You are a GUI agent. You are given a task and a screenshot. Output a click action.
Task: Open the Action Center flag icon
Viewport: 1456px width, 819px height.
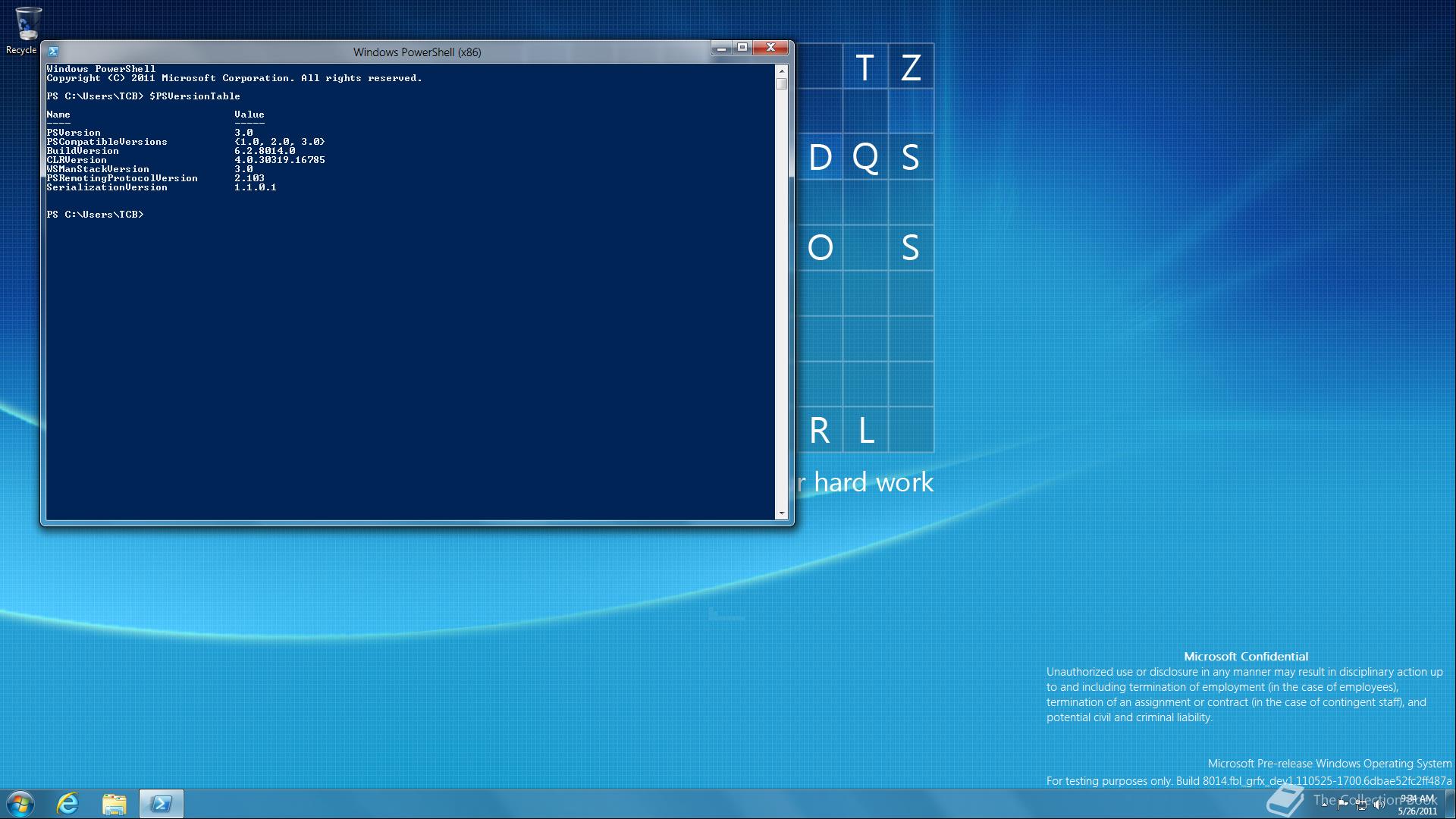click(1342, 805)
